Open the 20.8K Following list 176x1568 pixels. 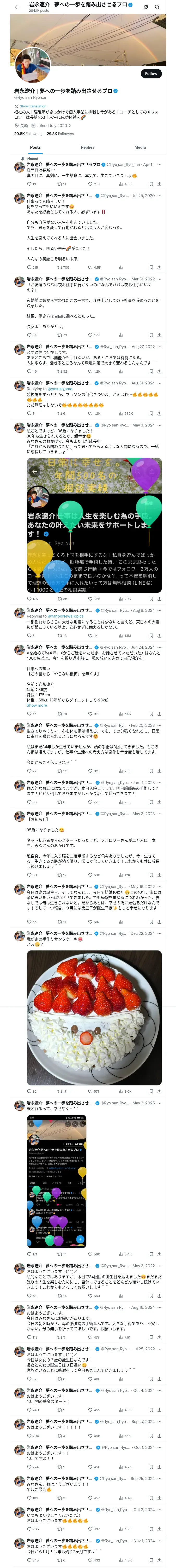click(x=28, y=134)
